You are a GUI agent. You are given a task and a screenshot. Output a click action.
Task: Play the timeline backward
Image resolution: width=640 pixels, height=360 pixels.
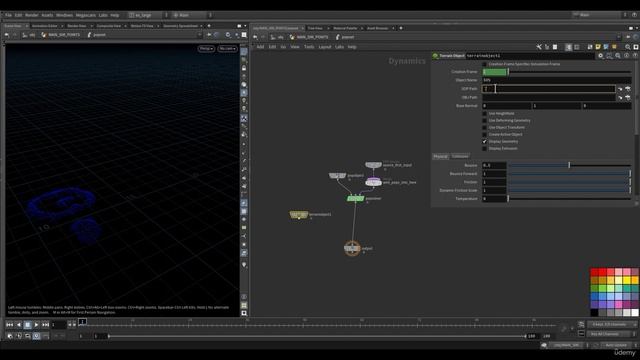pyautogui.click(x=18, y=325)
